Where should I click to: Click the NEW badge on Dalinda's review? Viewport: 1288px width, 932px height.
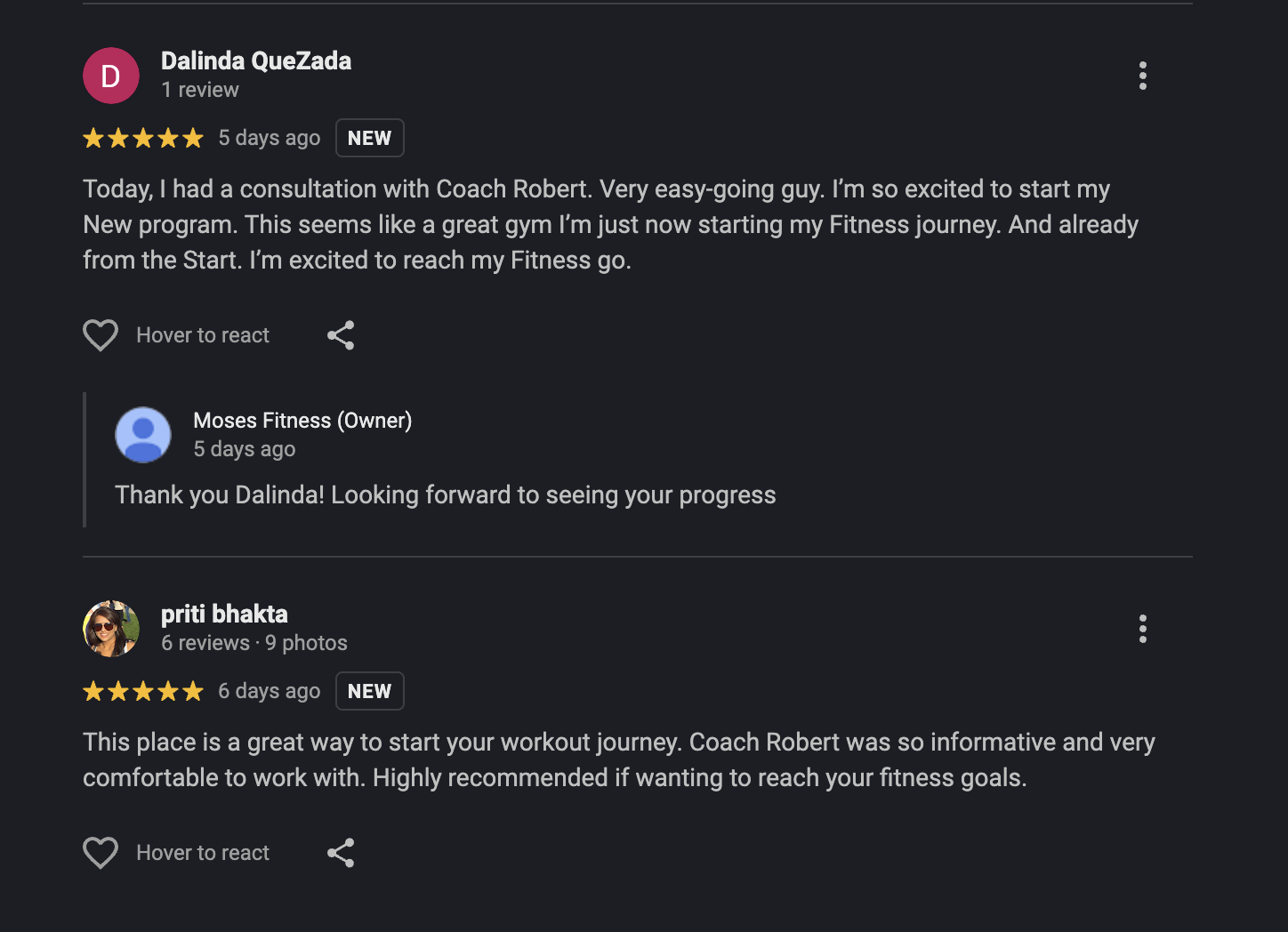click(369, 138)
